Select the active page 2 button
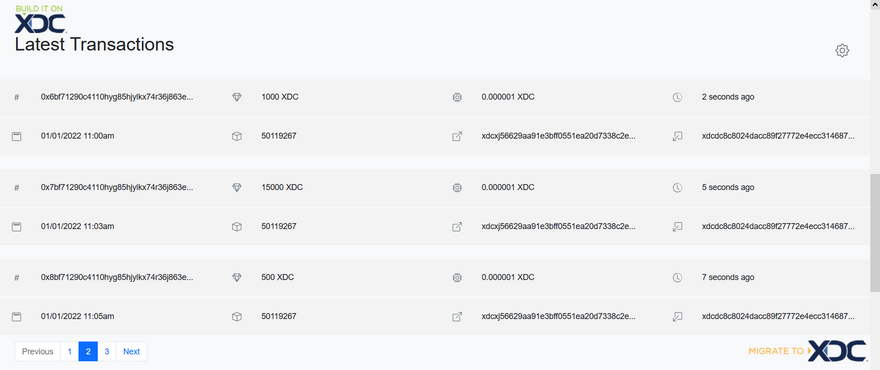The image size is (880, 370). coord(88,351)
